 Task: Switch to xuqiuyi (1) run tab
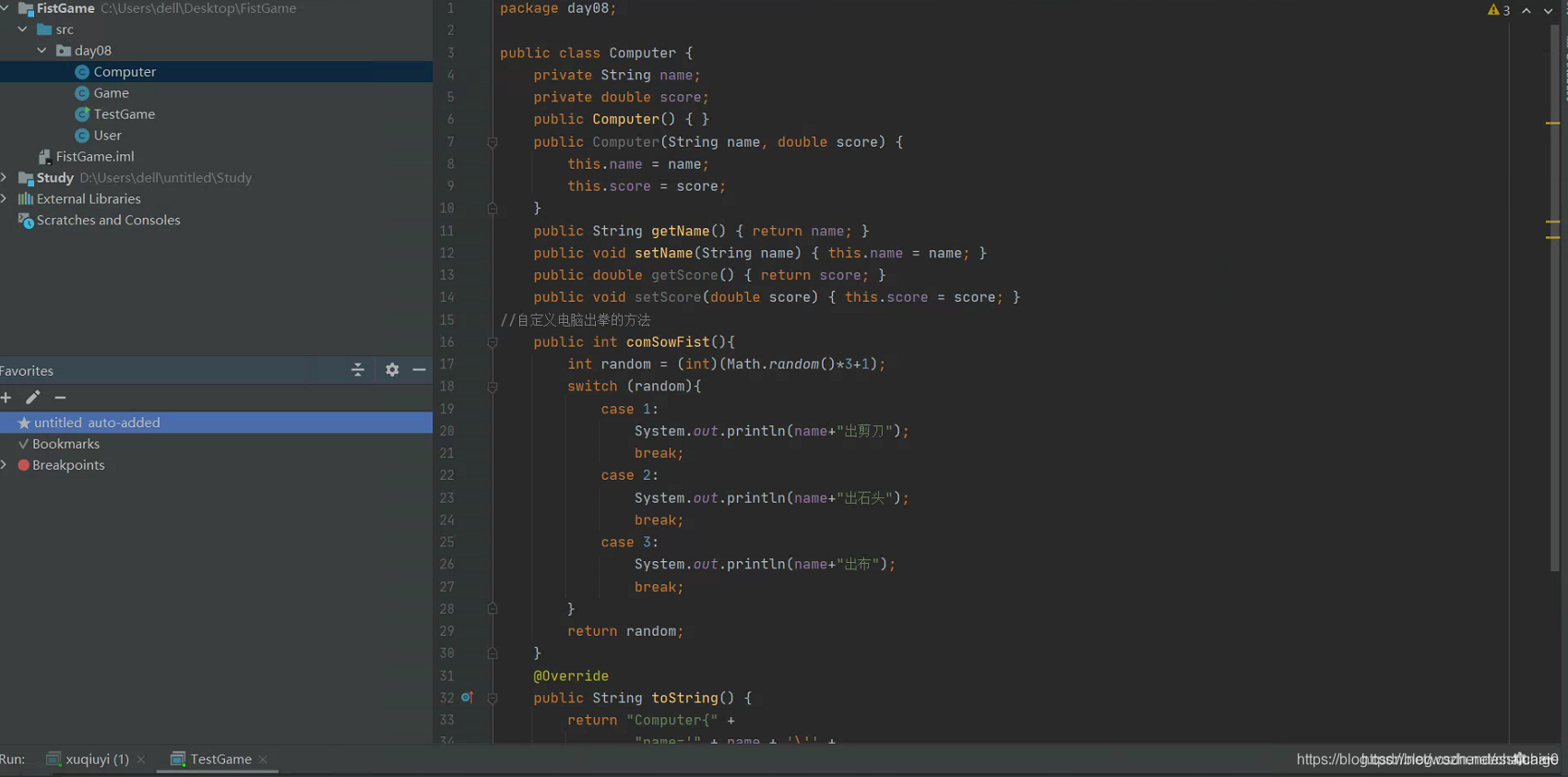(x=97, y=759)
